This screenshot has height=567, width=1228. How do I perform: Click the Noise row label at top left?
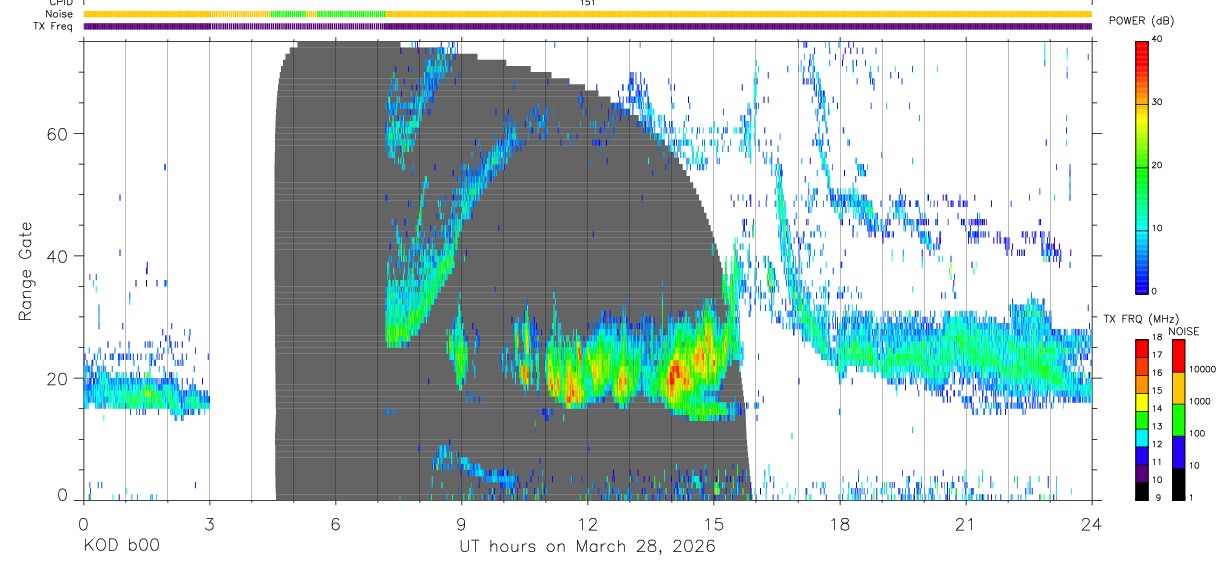pyautogui.click(x=59, y=14)
